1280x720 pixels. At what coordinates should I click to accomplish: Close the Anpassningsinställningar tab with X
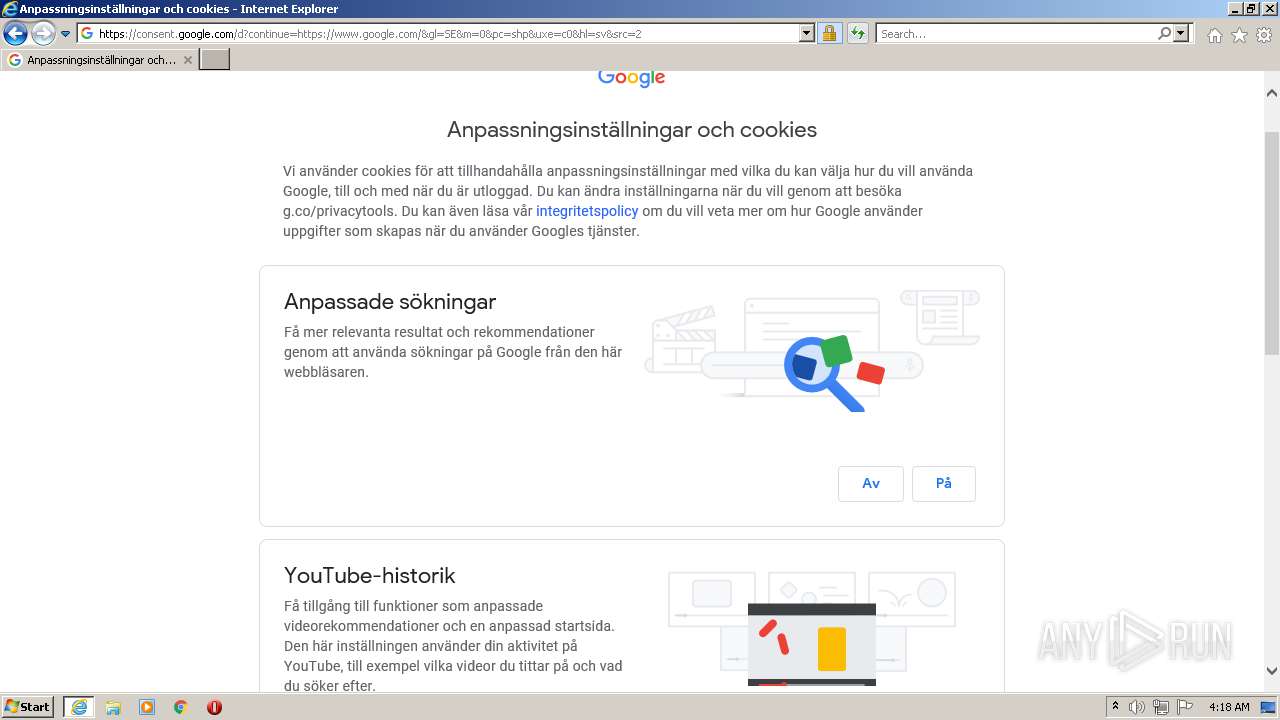[187, 60]
